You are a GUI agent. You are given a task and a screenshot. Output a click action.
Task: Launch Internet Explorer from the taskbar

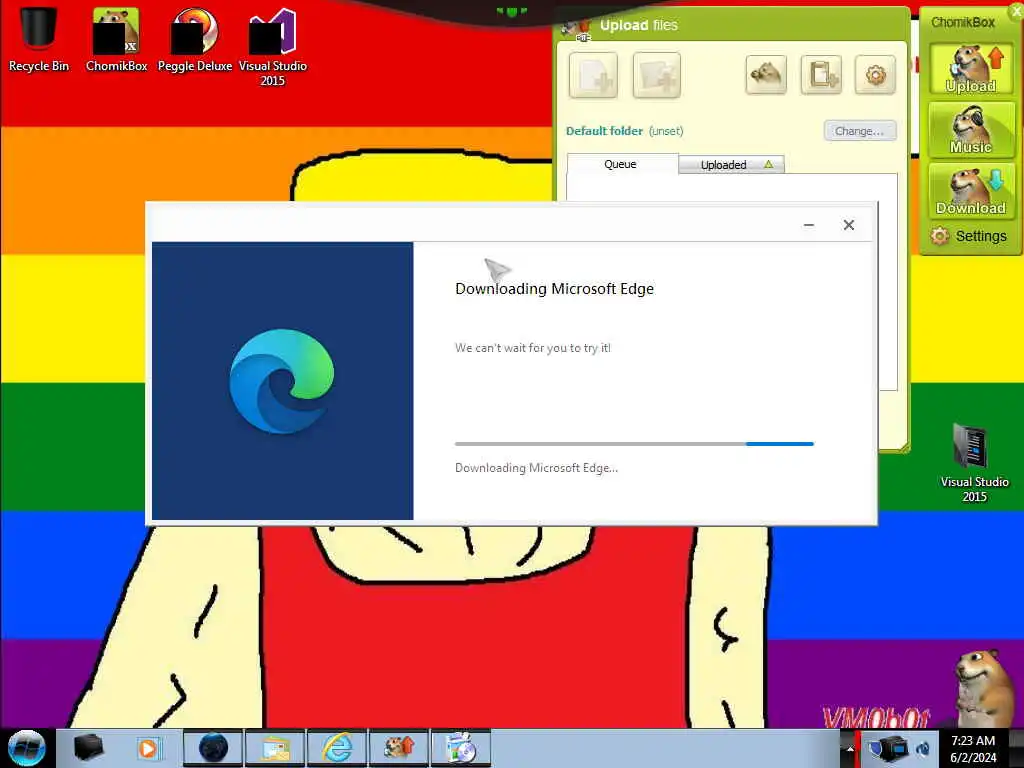click(x=337, y=748)
